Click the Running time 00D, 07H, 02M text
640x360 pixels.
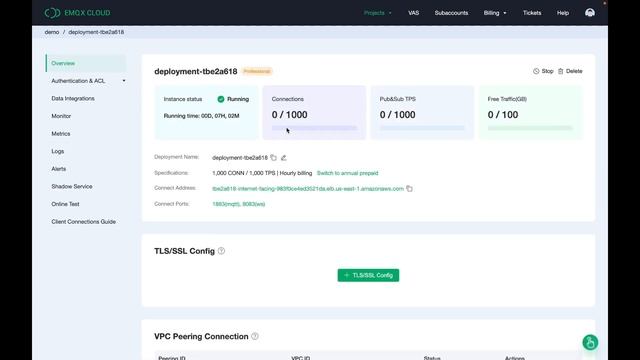pyautogui.click(x=201, y=116)
